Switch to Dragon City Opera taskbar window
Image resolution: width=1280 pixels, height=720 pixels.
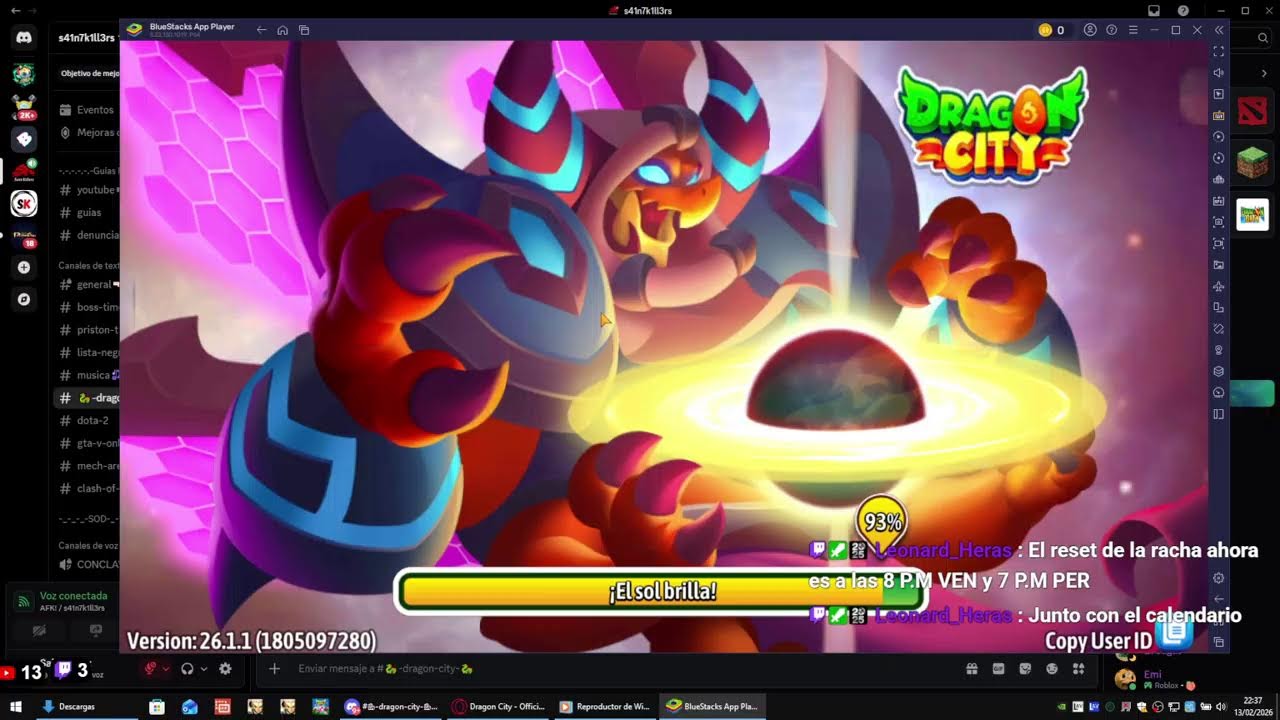(498, 706)
